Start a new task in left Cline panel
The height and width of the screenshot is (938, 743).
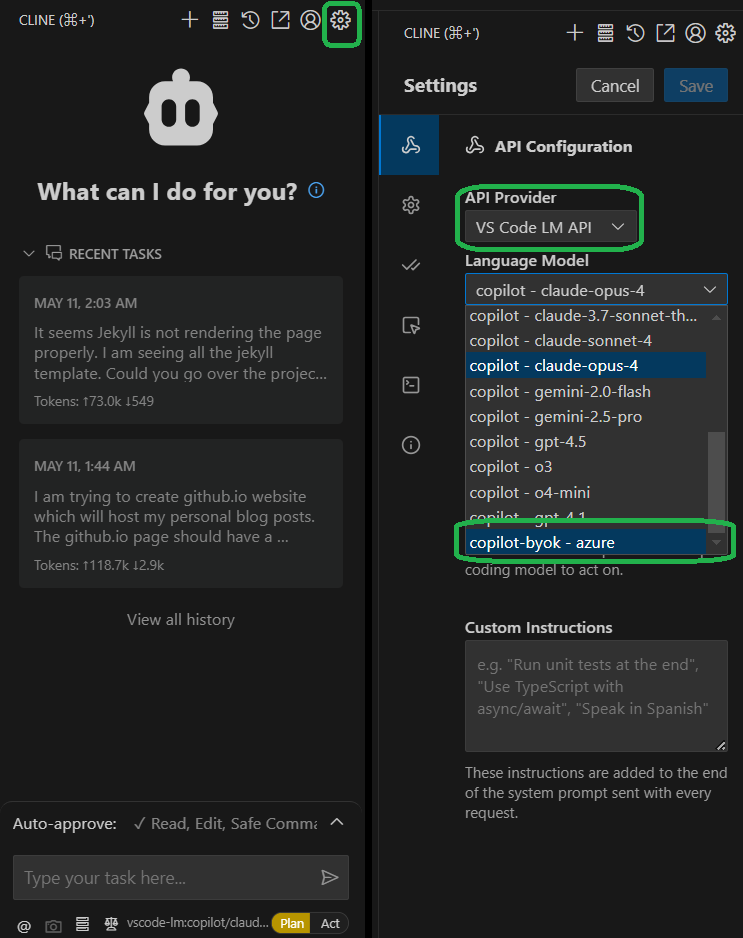click(190, 20)
